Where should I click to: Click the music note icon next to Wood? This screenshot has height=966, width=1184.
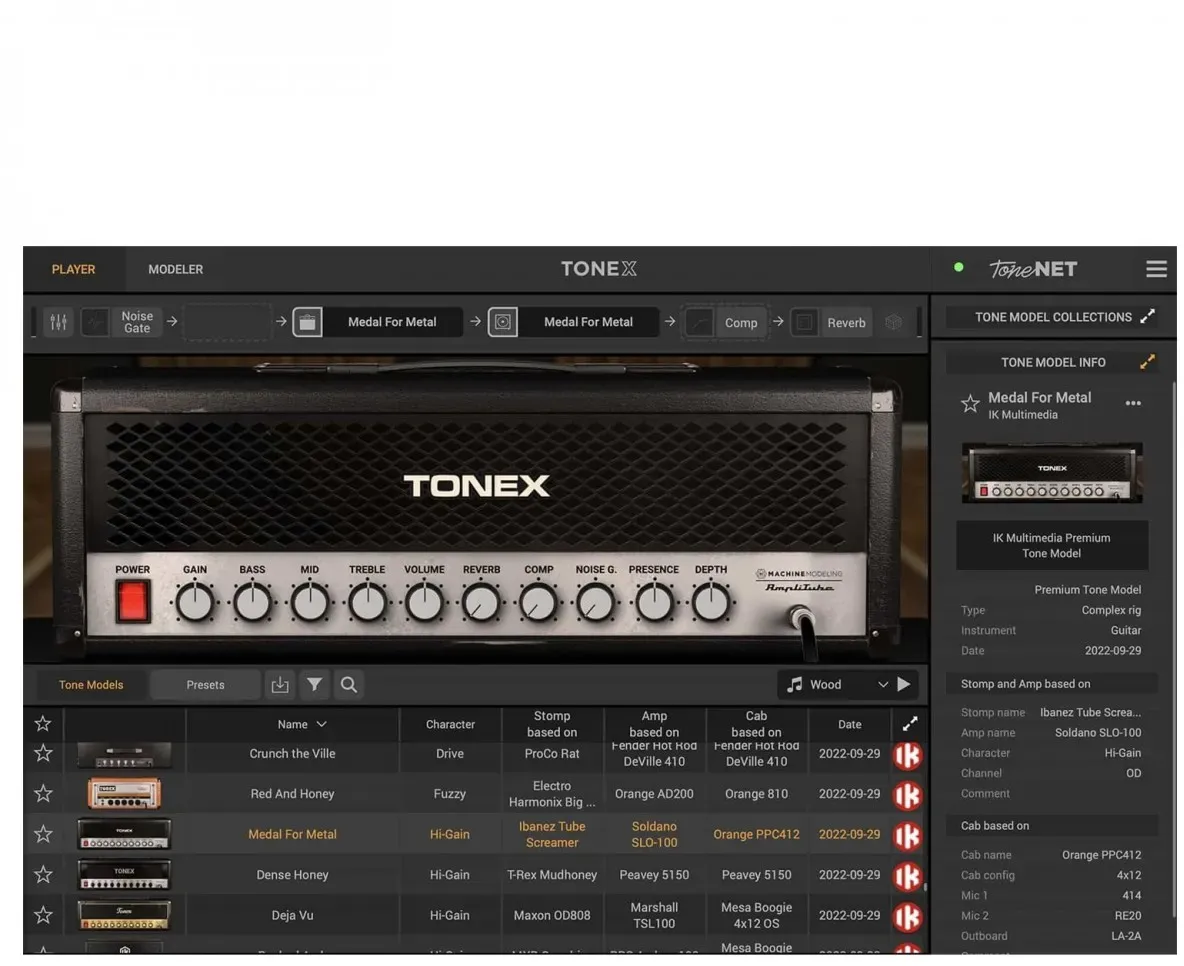pyautogui.click(x=794, y=685)
